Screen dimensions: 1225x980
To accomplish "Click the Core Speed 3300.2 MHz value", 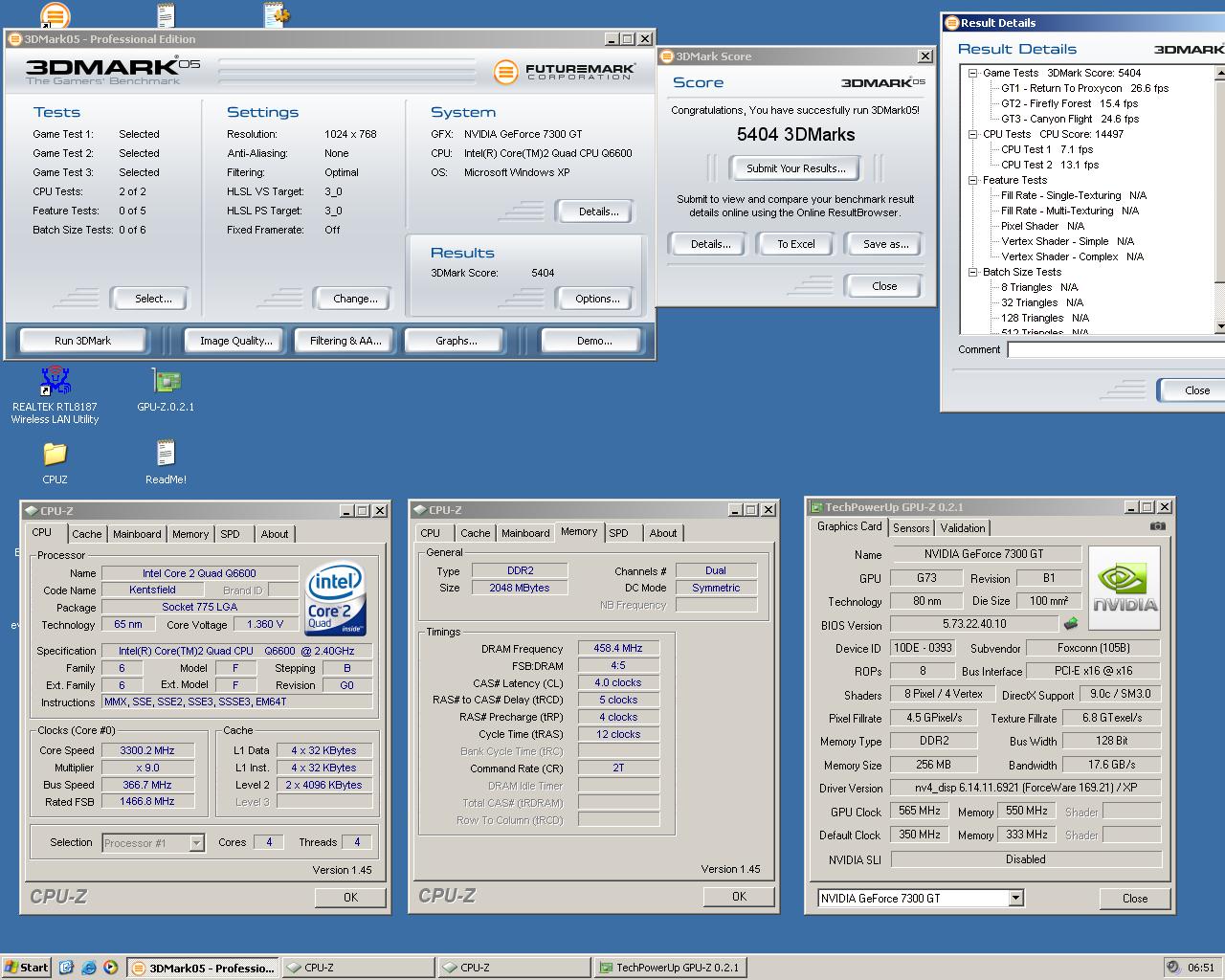I will [x=147, y=750].
